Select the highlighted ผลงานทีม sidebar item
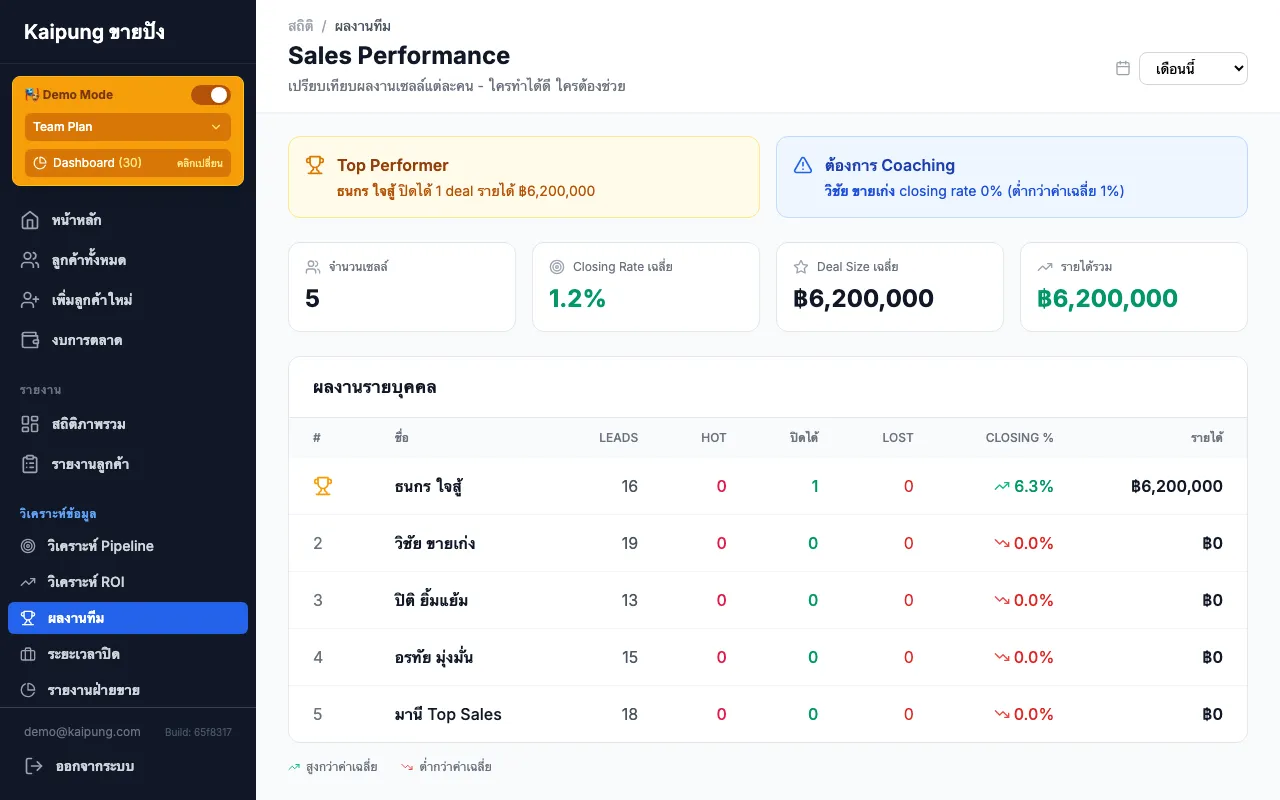 click(x=127, y=617)
